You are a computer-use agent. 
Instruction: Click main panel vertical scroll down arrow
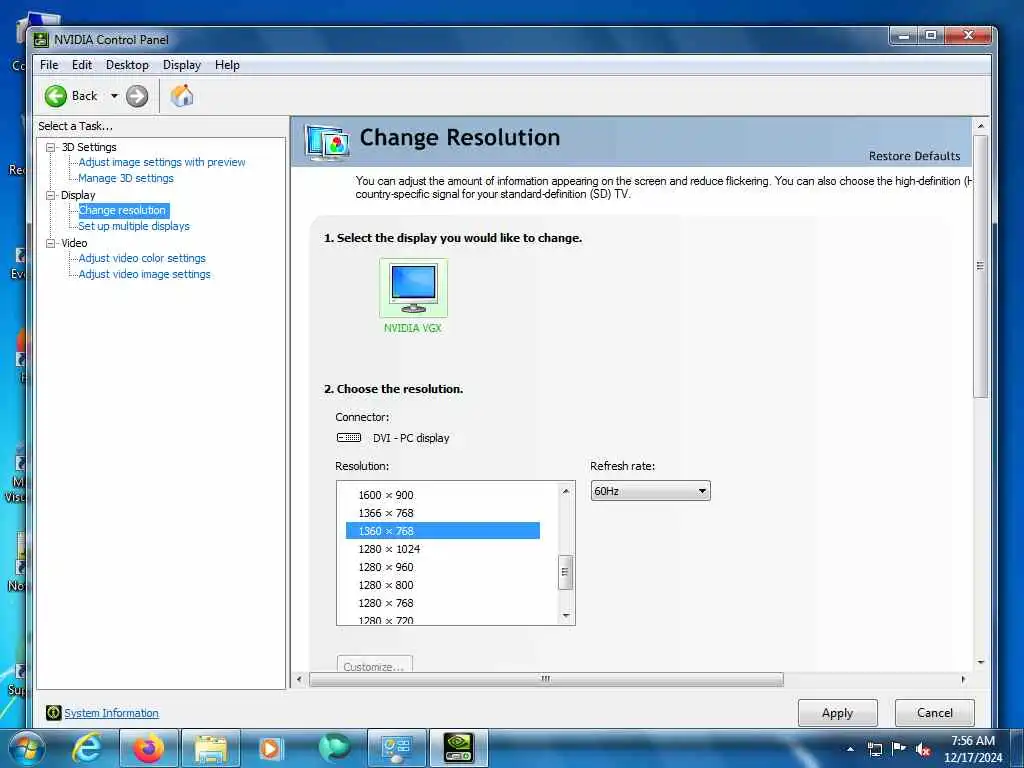(x=980, y=662)
